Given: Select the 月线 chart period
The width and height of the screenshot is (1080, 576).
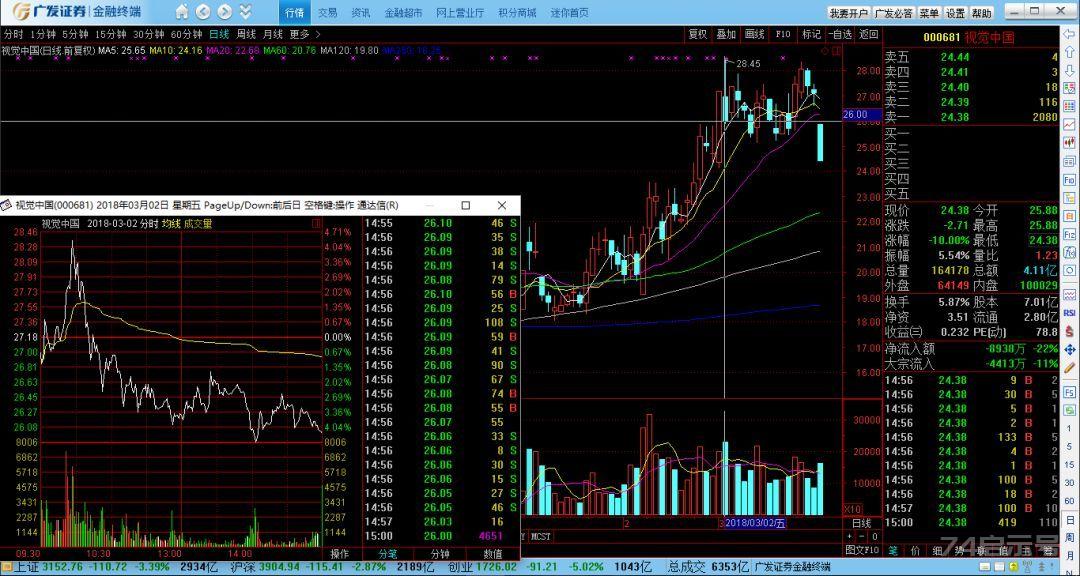Looking at the screenshot, I should pos(273,34).
